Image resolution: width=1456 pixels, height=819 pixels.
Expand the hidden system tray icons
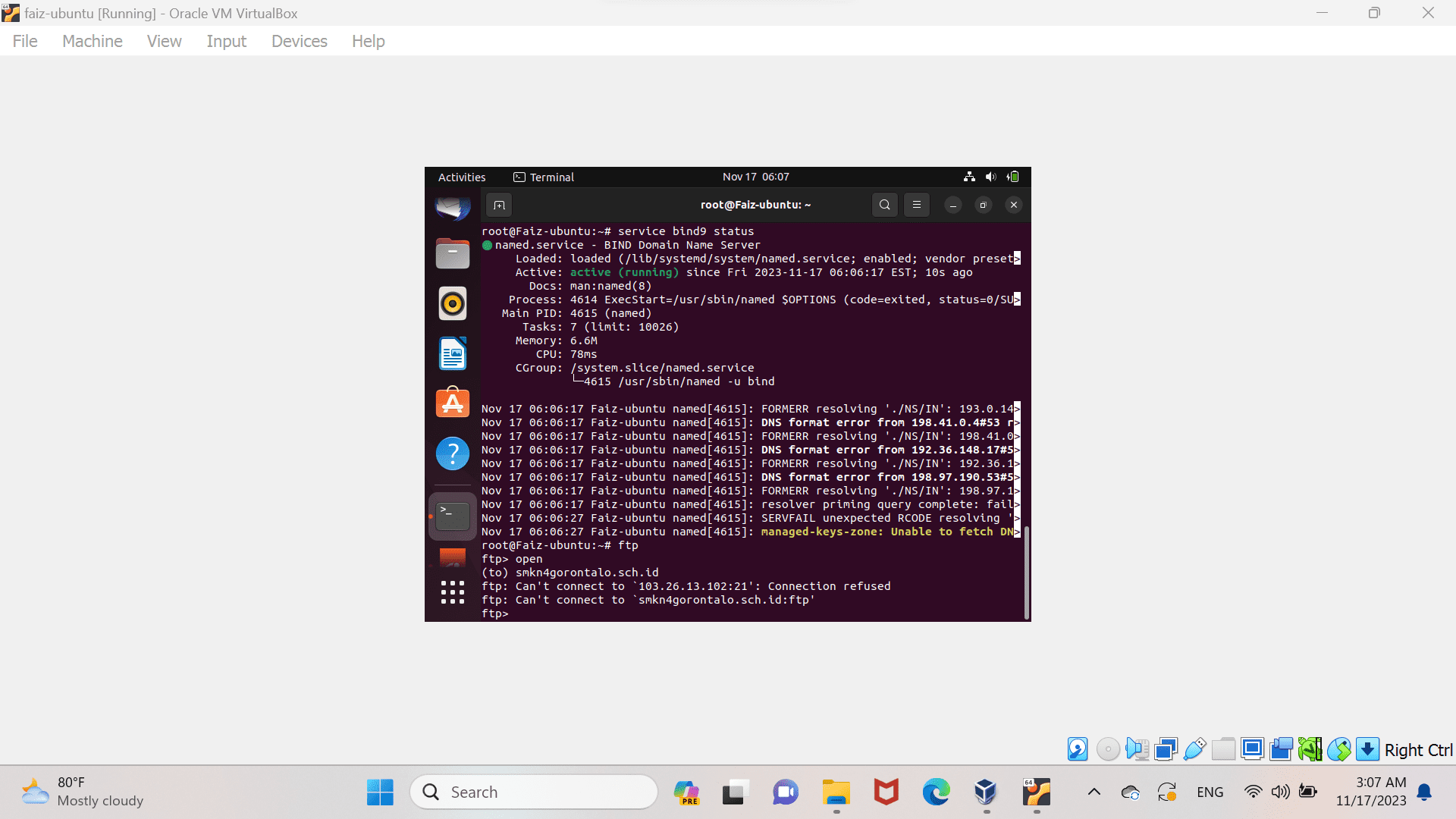point(1094,792)
